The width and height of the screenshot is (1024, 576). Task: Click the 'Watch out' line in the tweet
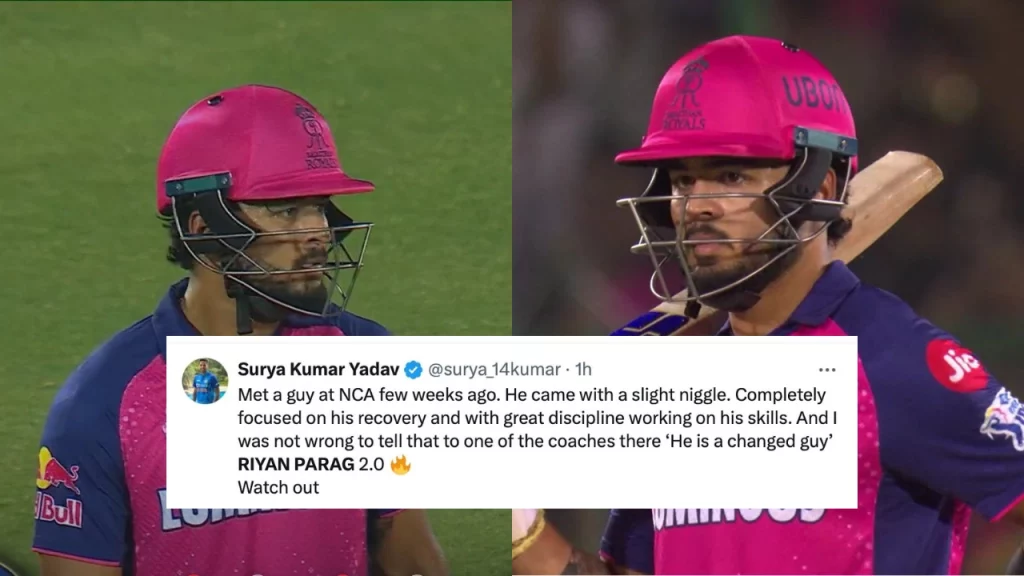pos(278,487)
